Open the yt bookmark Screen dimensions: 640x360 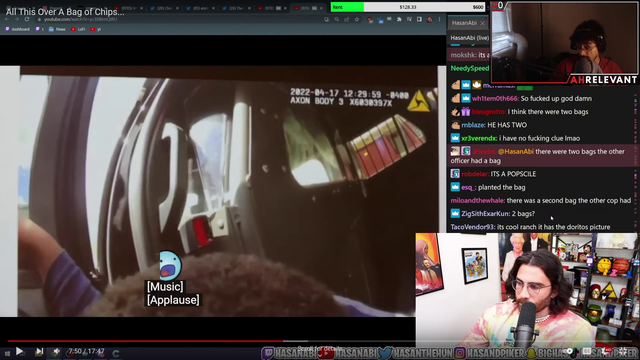point(96,29)
